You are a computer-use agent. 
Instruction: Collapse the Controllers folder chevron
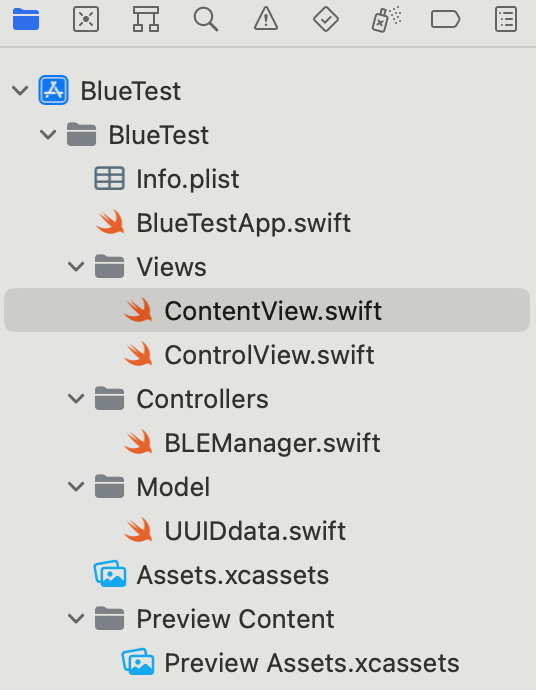click(76, 399)
